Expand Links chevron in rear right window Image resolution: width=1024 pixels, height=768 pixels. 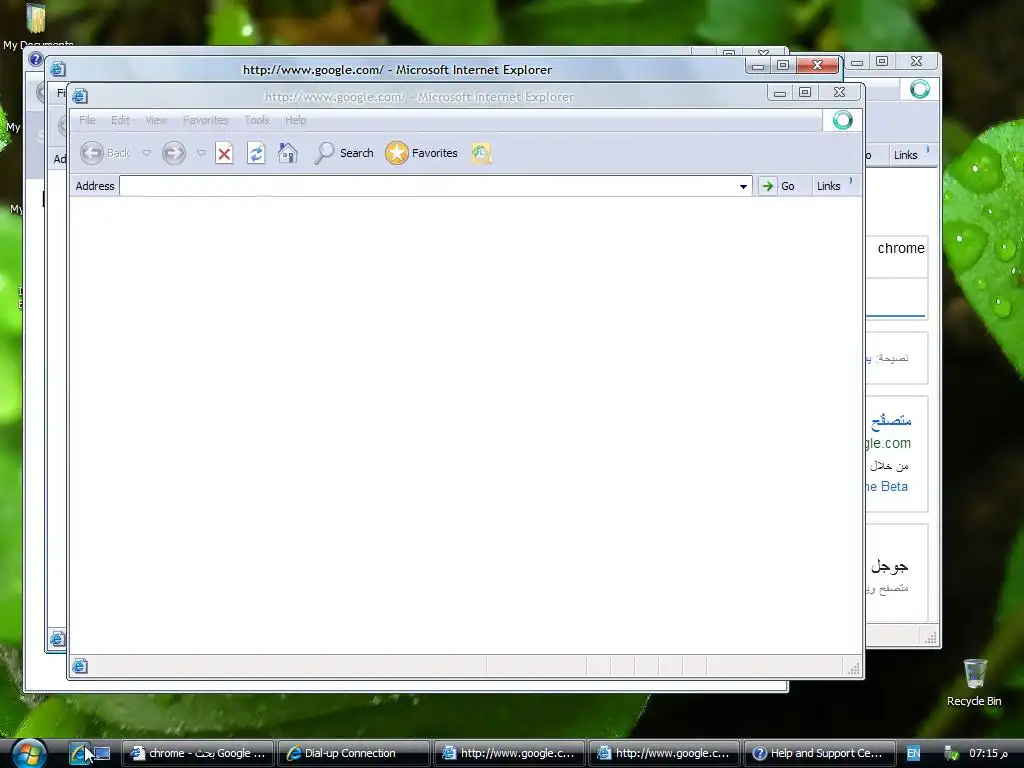(928, 150)
